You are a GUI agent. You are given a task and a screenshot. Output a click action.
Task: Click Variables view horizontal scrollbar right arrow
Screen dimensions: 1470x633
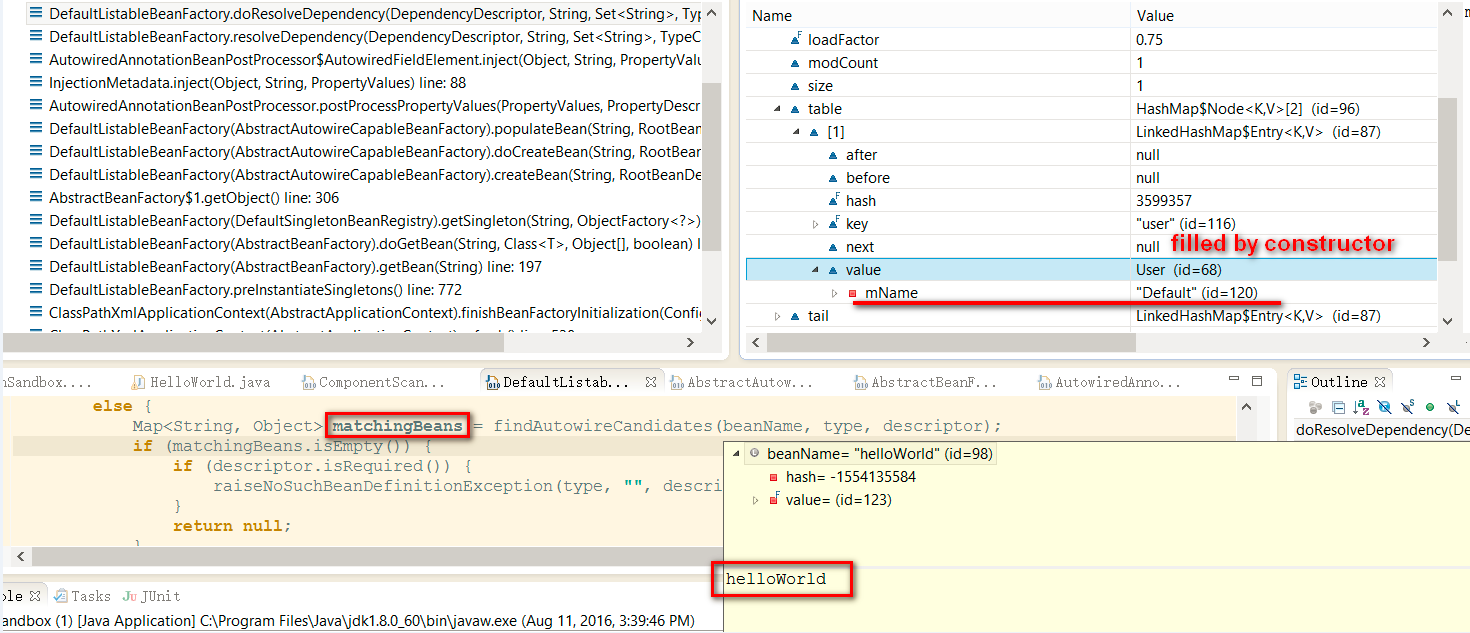click(1426, 342)
